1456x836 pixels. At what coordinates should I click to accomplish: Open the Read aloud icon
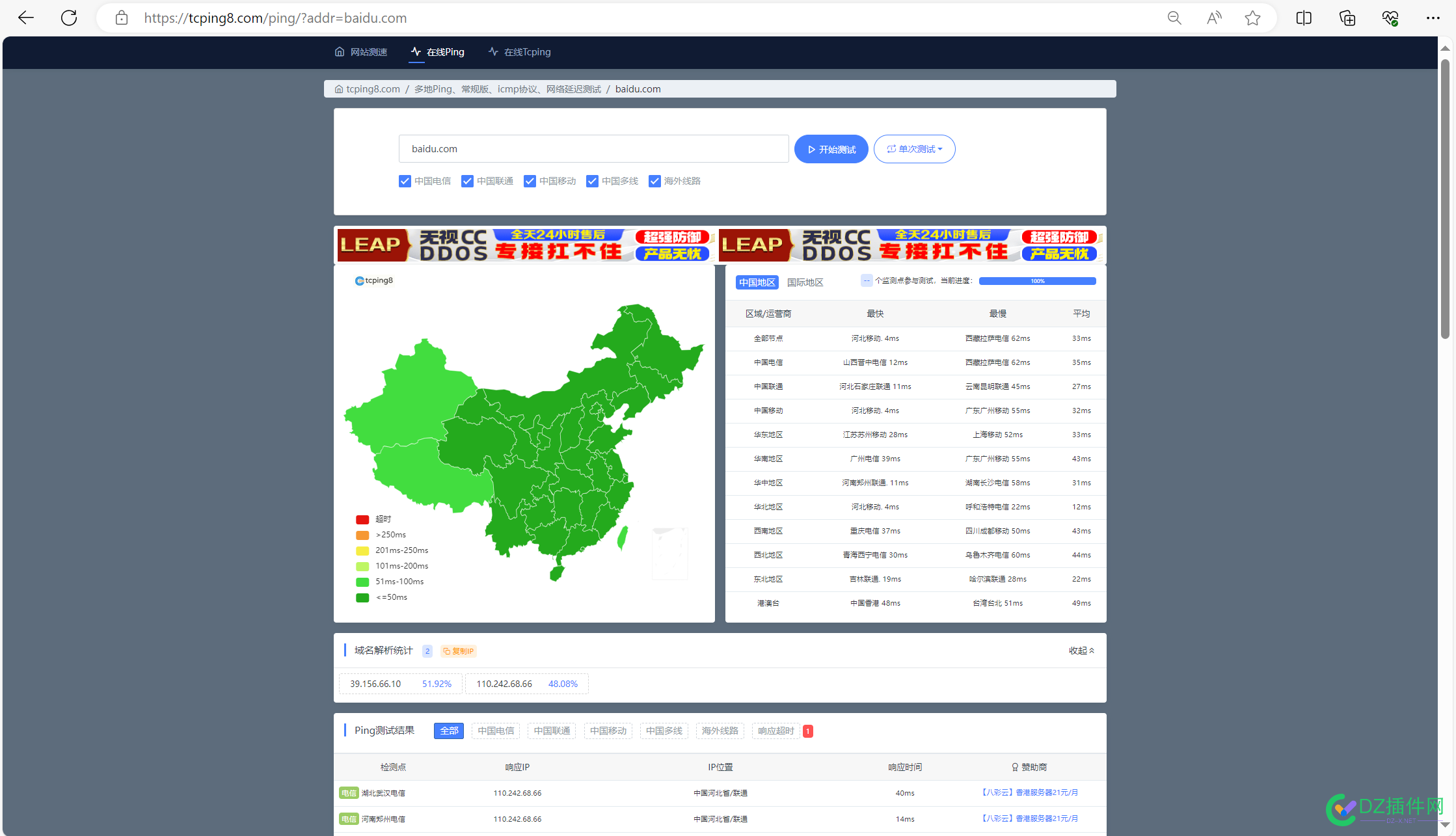click(x=1214, y=18)
